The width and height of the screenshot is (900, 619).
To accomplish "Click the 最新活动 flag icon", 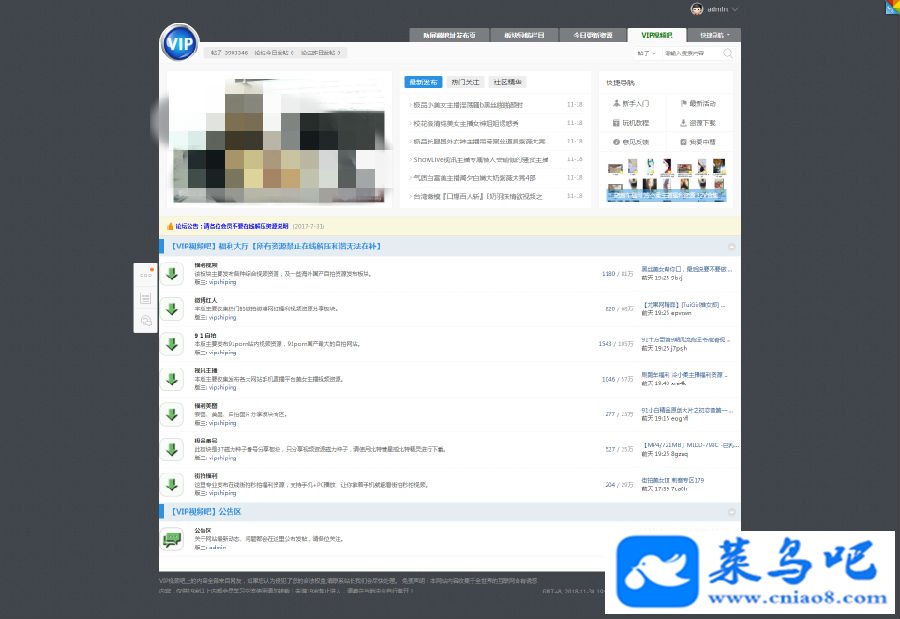I will [x=683, y=103].
